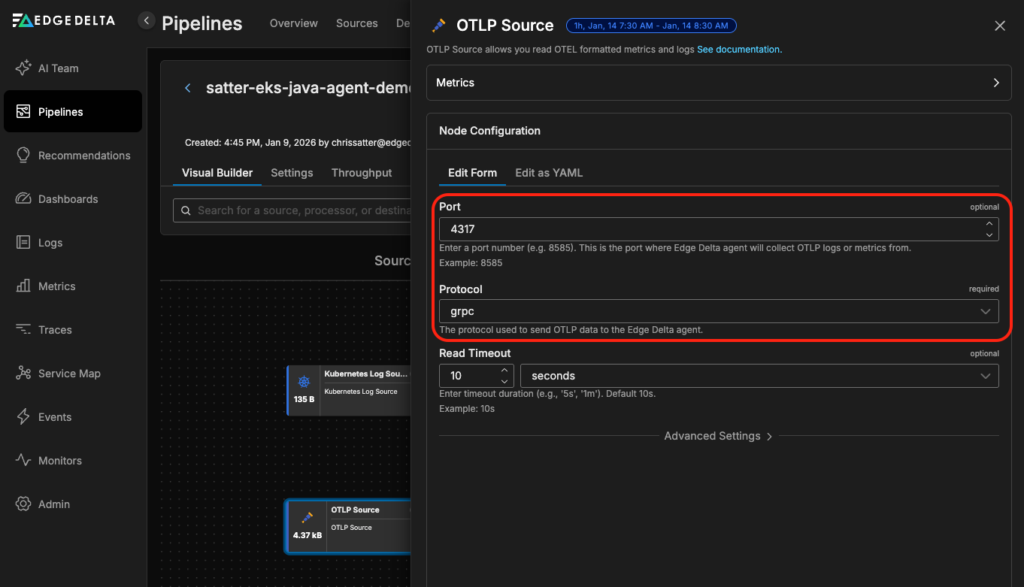
Task: Open the See documentation link
Action: point(739,49)
